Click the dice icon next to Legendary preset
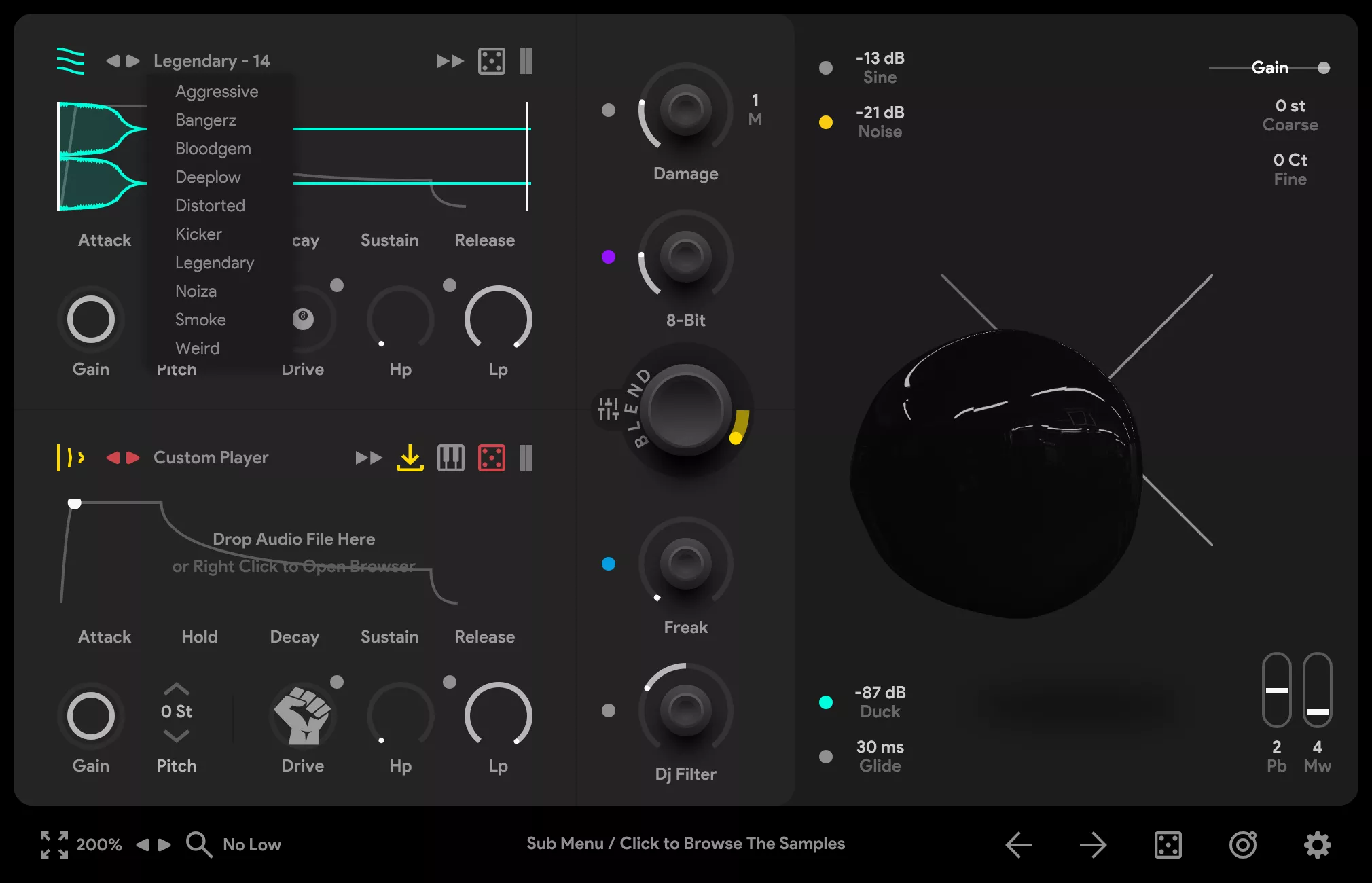Viewport: 1372px width, 883px height. tap(492, 60)
